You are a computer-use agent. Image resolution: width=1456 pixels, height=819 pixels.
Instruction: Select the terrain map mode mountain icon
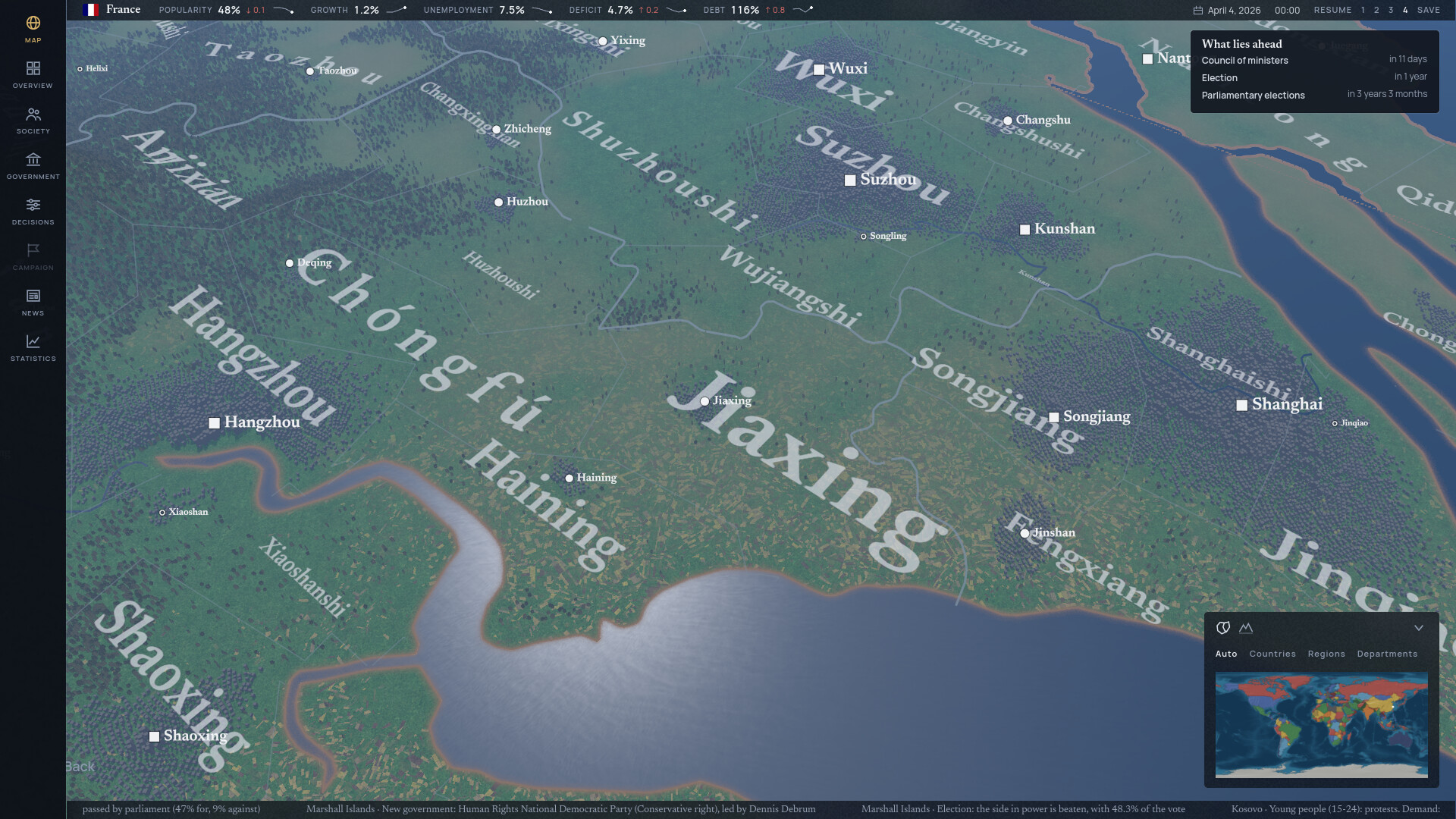[x=1246, y=628]
